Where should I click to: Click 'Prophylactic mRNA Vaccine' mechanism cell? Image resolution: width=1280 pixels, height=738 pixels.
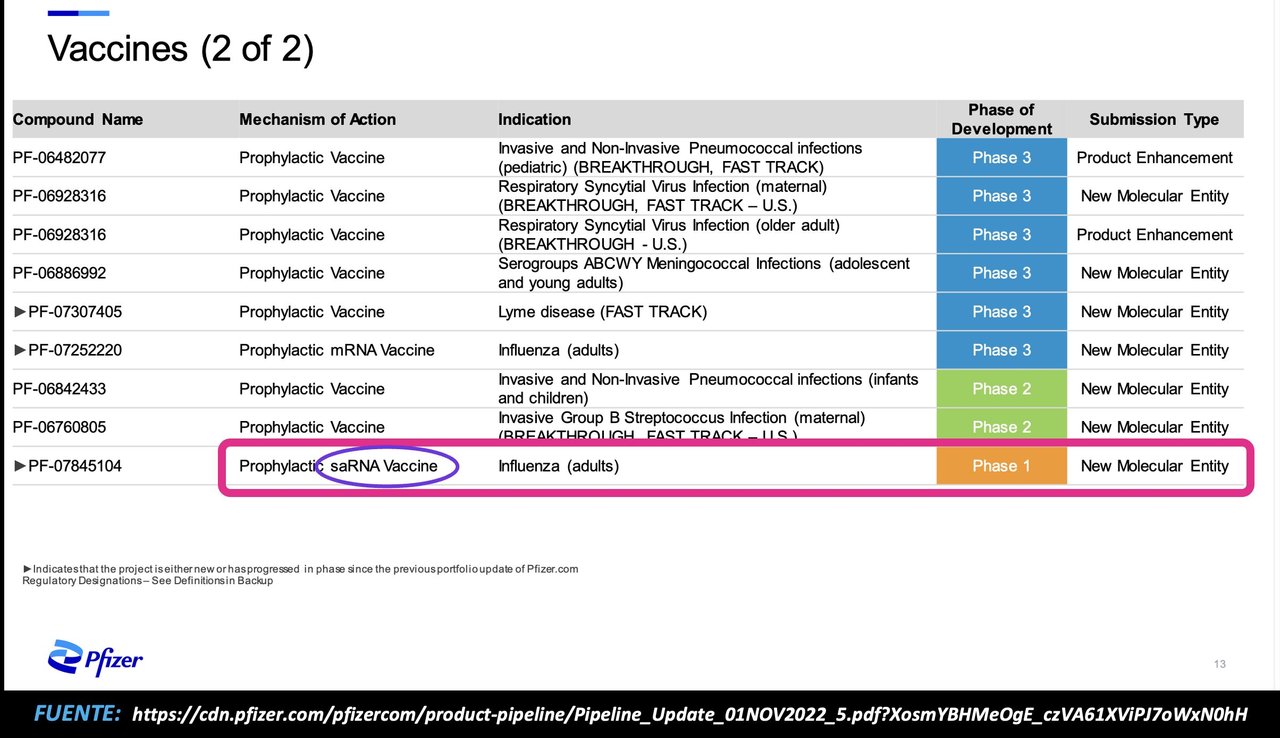point(337,350)
